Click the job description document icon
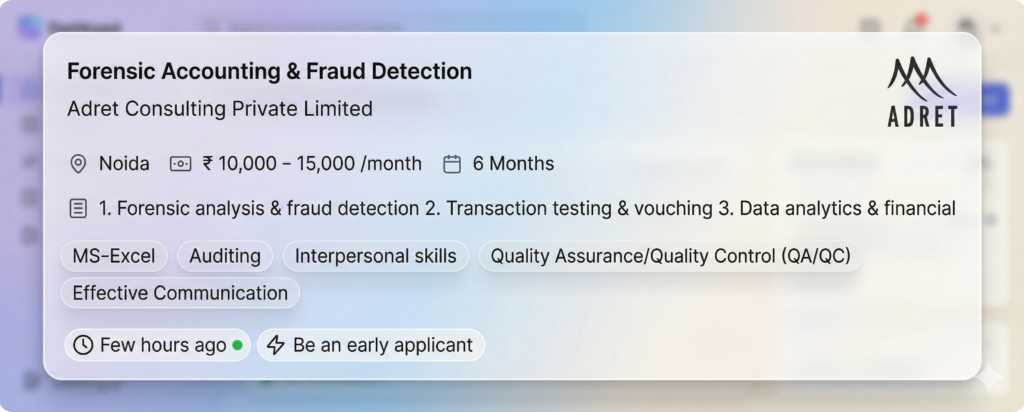 78,209
